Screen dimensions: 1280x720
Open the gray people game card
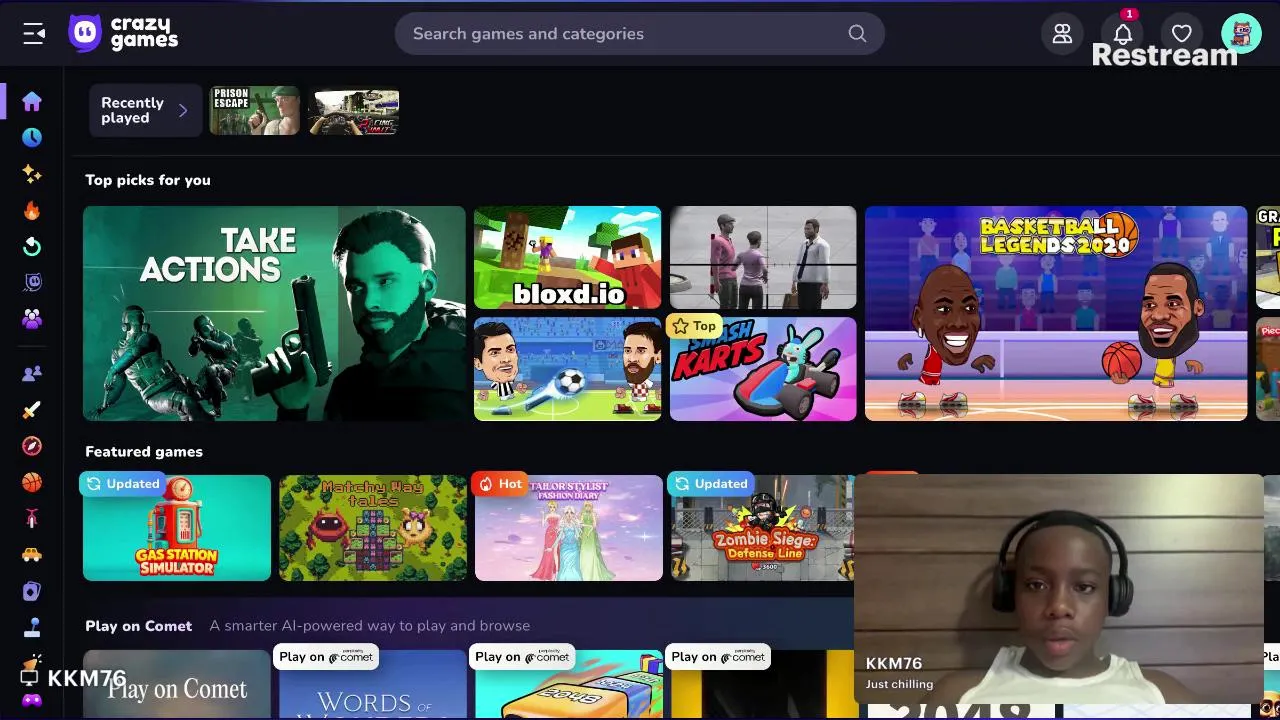[x=763, y=258]
